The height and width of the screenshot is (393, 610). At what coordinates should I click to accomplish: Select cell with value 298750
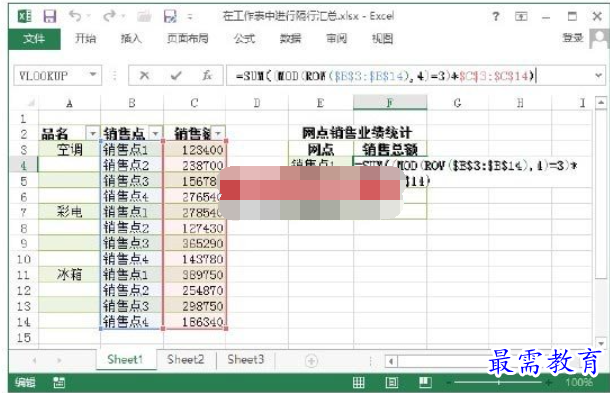point(195,306)
